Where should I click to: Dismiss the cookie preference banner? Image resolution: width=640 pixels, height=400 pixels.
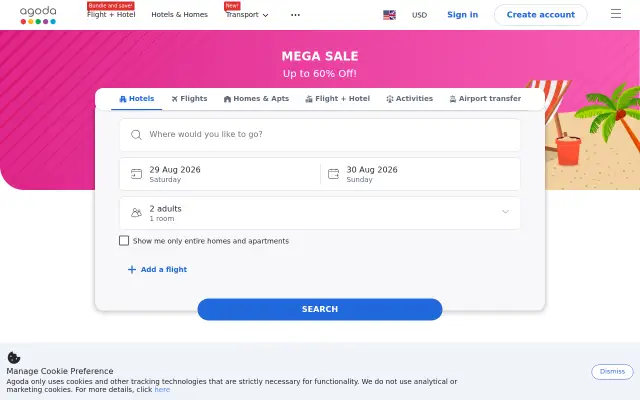[612, 371]
